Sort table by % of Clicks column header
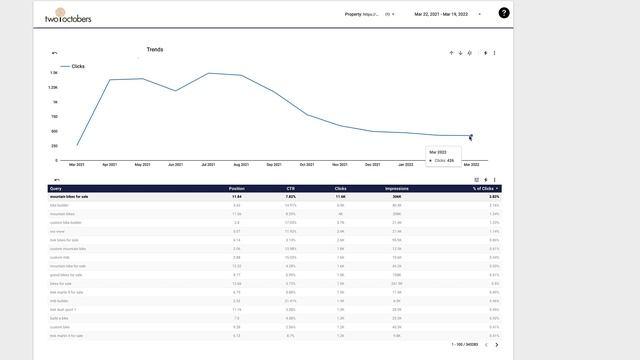 (x=483, y=189)
